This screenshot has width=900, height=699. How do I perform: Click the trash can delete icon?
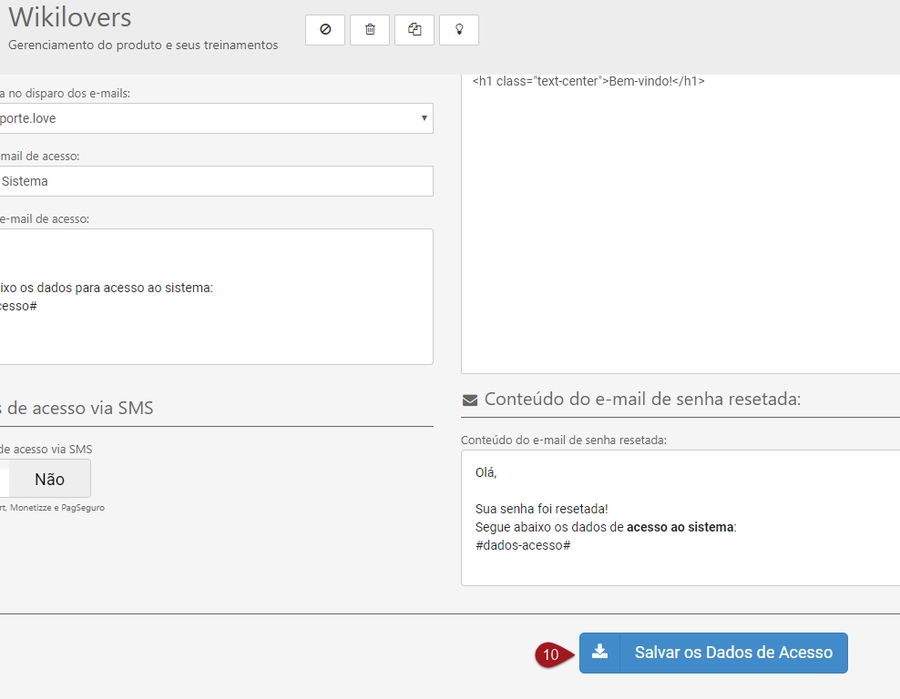click(370, 30)
